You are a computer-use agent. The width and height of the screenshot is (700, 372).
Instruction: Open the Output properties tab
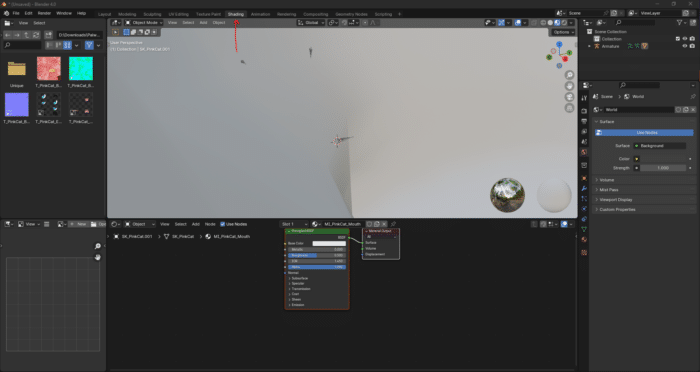pos(584,121)
